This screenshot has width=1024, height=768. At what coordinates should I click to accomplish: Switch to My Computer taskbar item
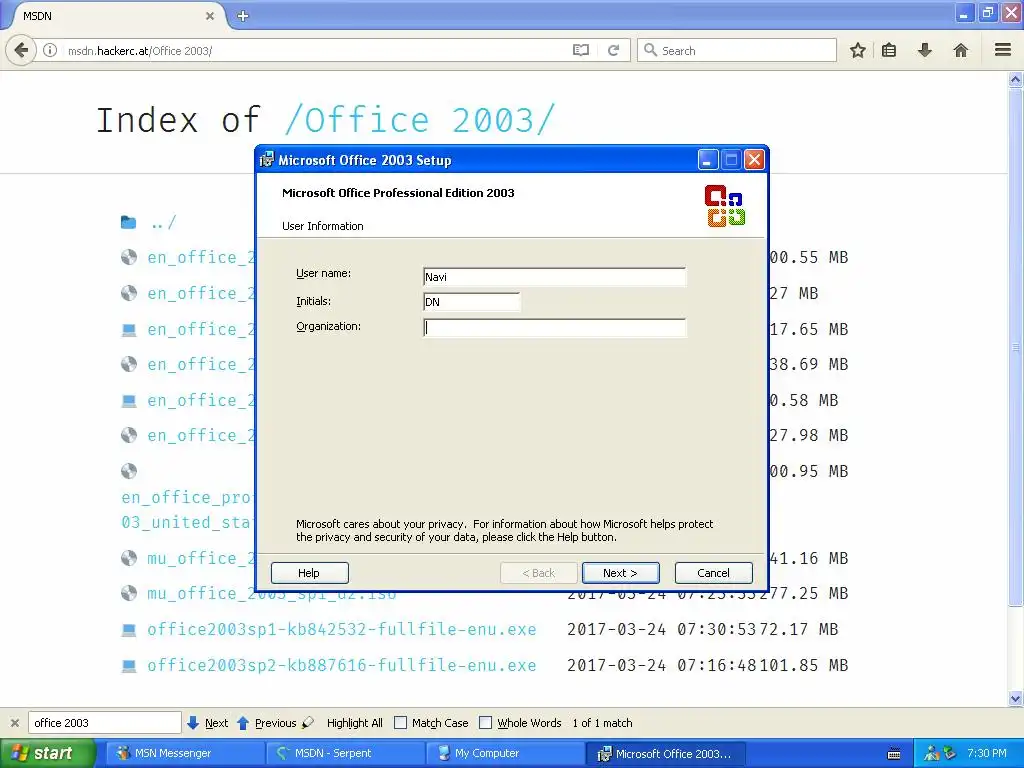(x=505, y=754)
